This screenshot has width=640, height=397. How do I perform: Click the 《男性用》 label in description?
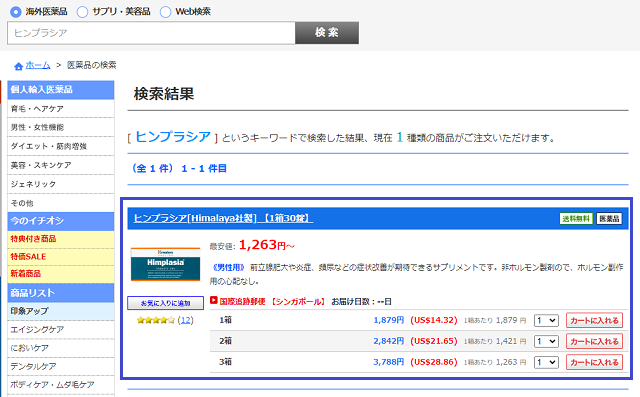click(229, 268)
